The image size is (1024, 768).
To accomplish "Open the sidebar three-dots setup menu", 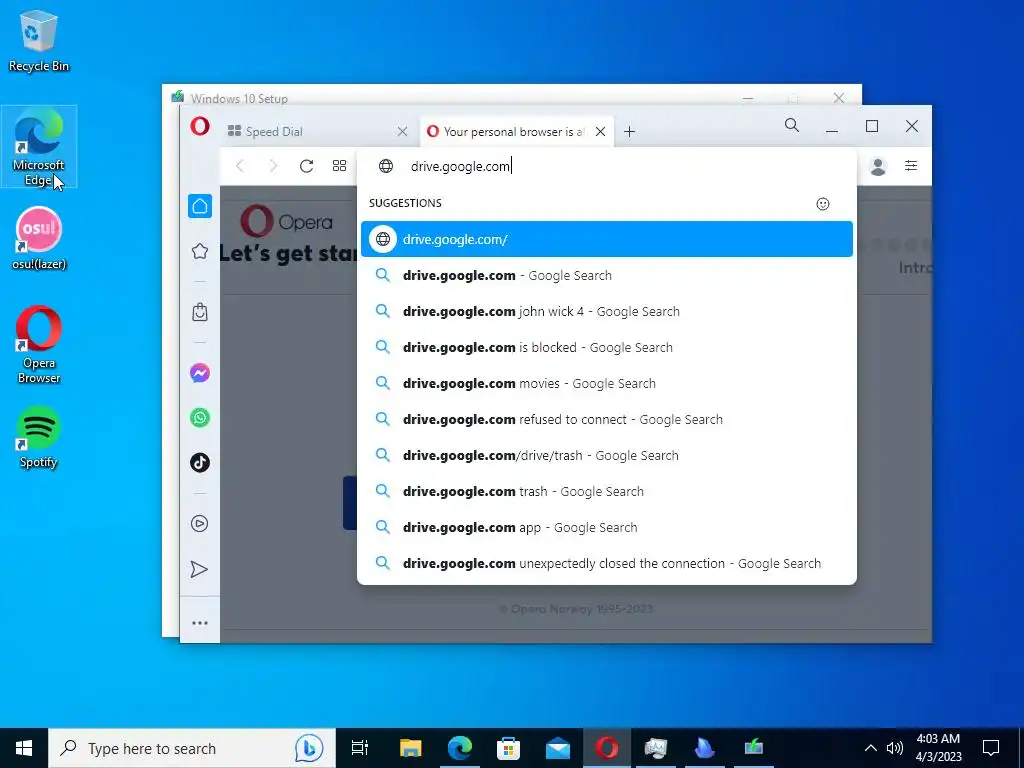I will pos(200,623).
